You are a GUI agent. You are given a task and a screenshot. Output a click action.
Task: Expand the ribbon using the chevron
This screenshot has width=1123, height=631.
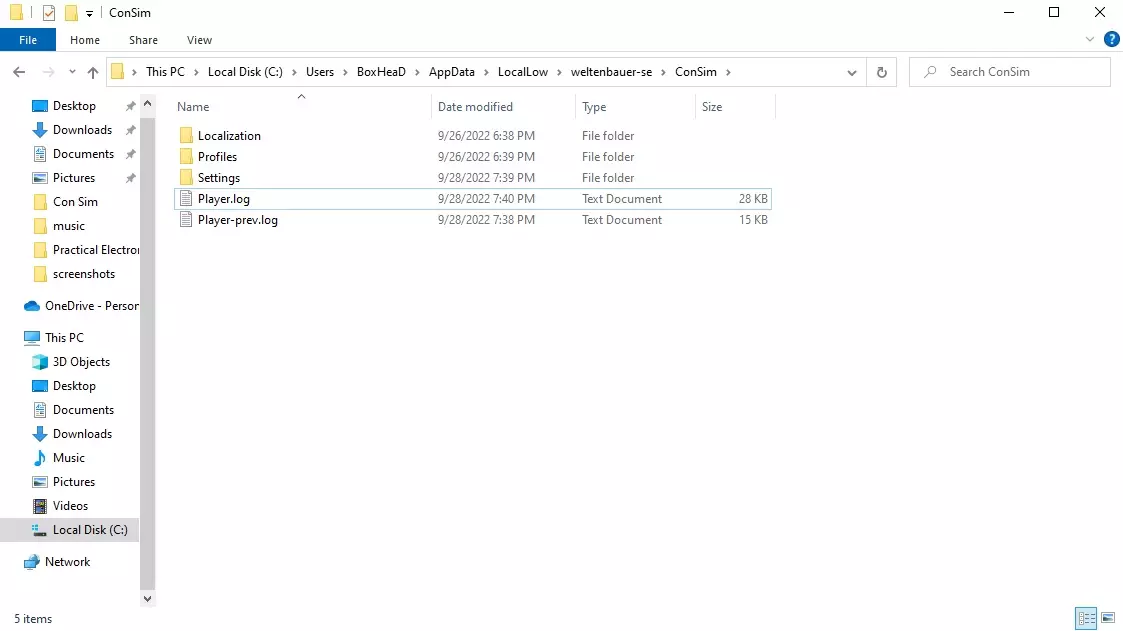(1090, 39)
